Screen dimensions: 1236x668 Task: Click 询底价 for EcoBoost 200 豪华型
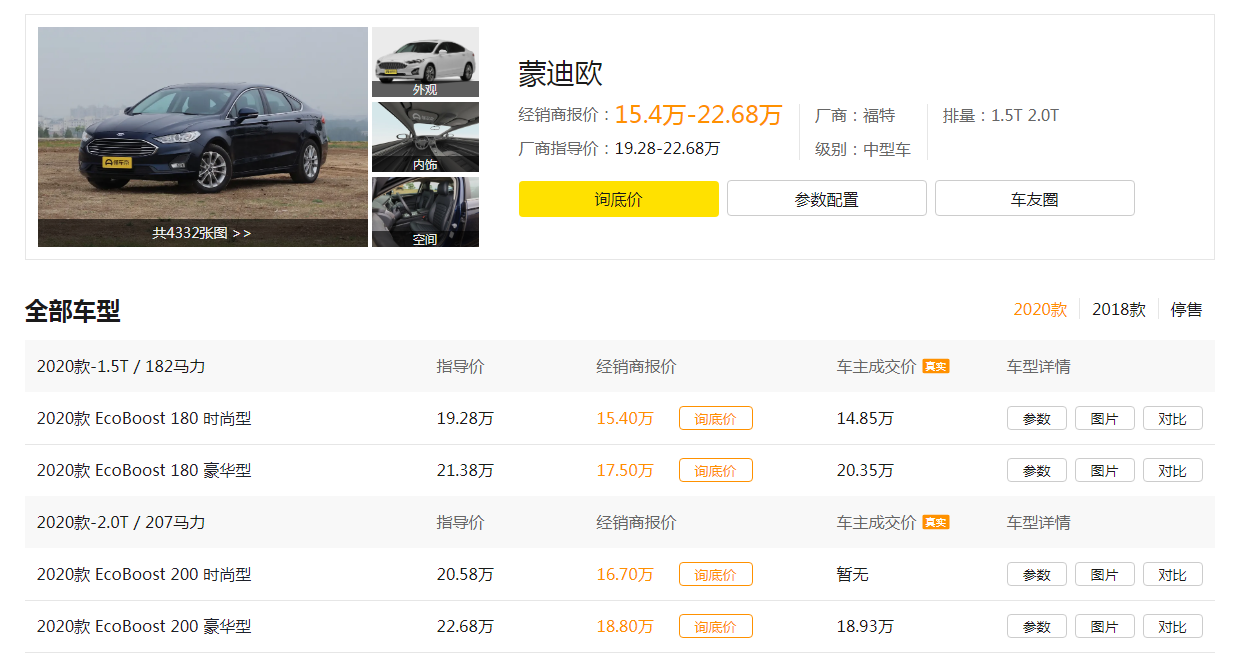click(x=716, y=626)
